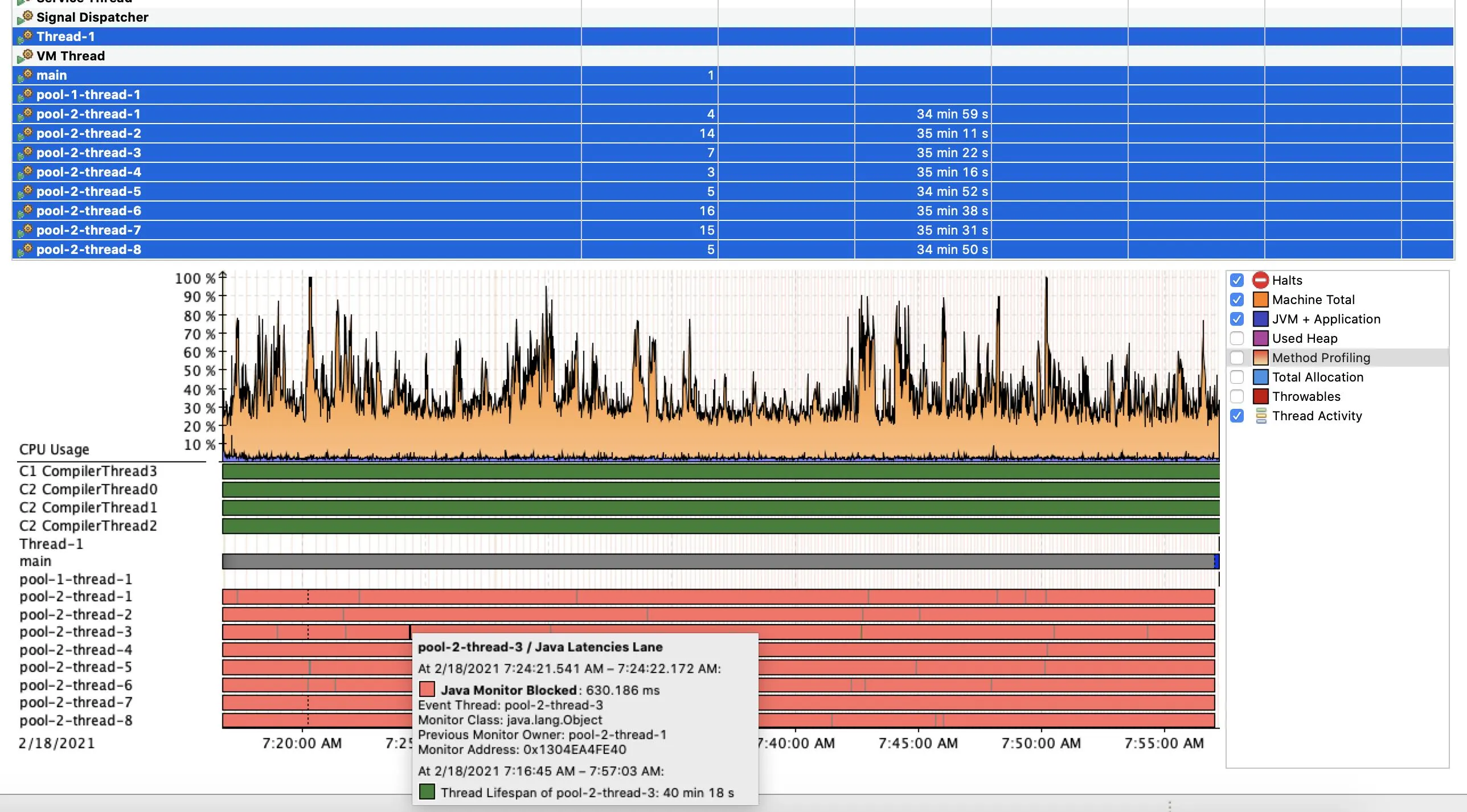This screenshot has height=812, width=1467.
Task: Disable the Machine Total checkbox
Action: click(x=1236, y=300)
